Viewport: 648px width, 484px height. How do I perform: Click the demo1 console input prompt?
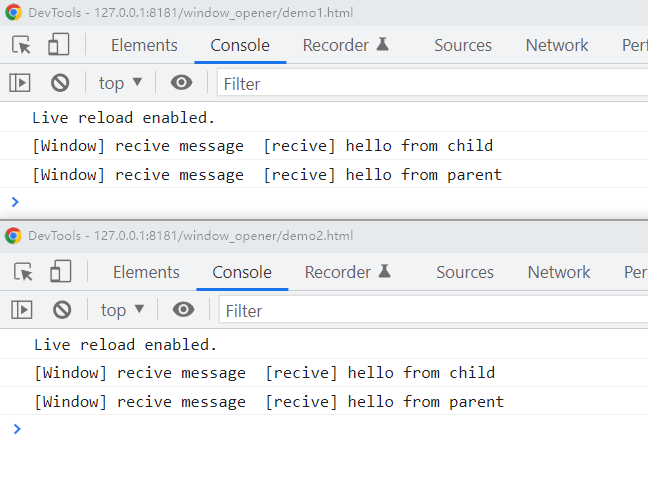pyautogui.click(x=300, y=202)
